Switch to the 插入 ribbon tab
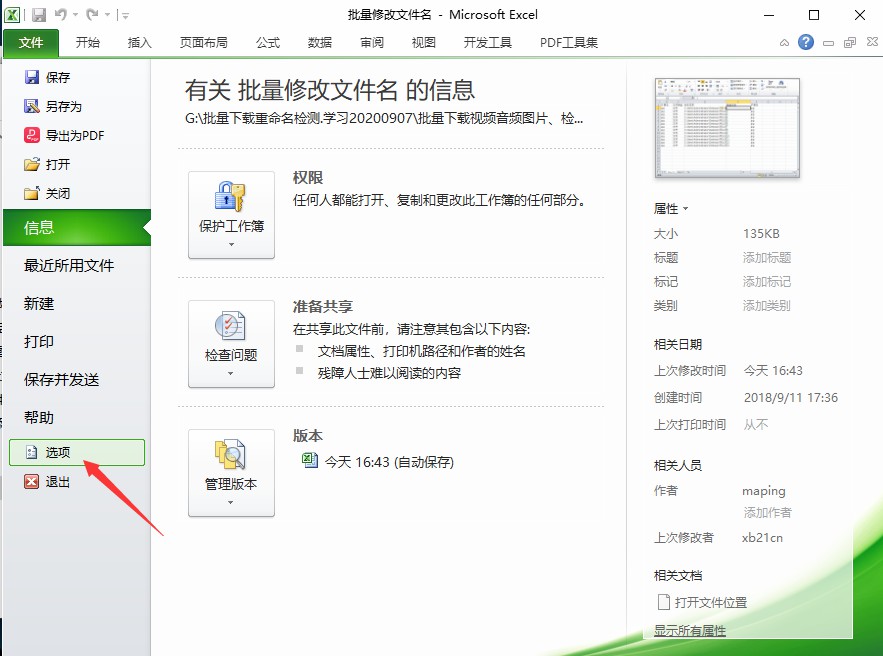Screen dimensions: 883x656 (139, 43)
